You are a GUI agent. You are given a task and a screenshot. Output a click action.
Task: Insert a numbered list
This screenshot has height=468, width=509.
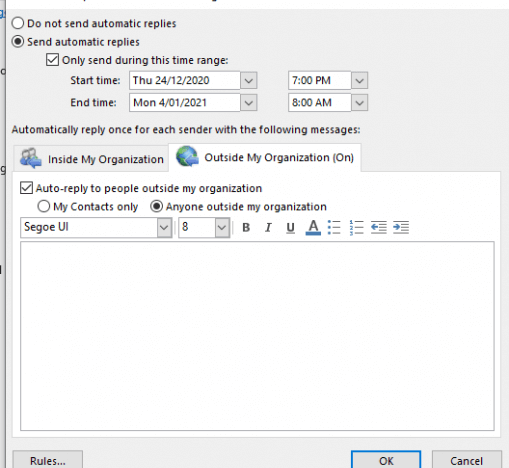click(x=356, y=227)
